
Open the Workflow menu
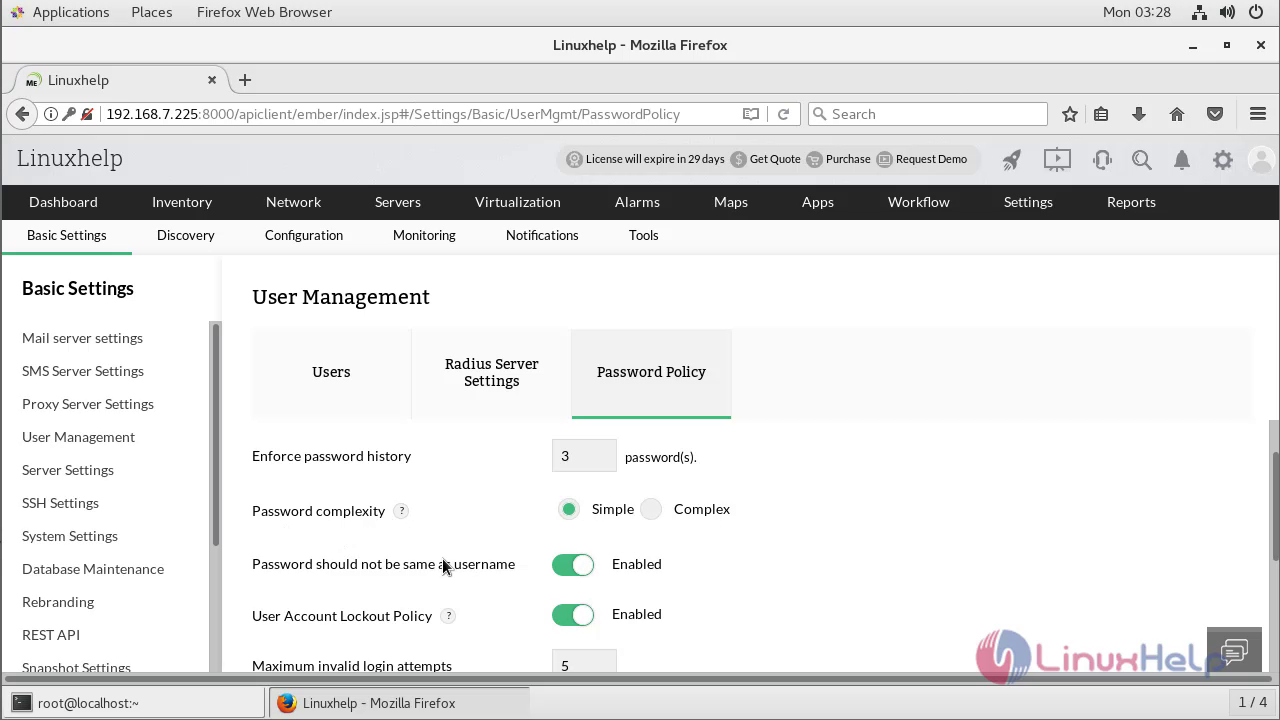[919, 202]
